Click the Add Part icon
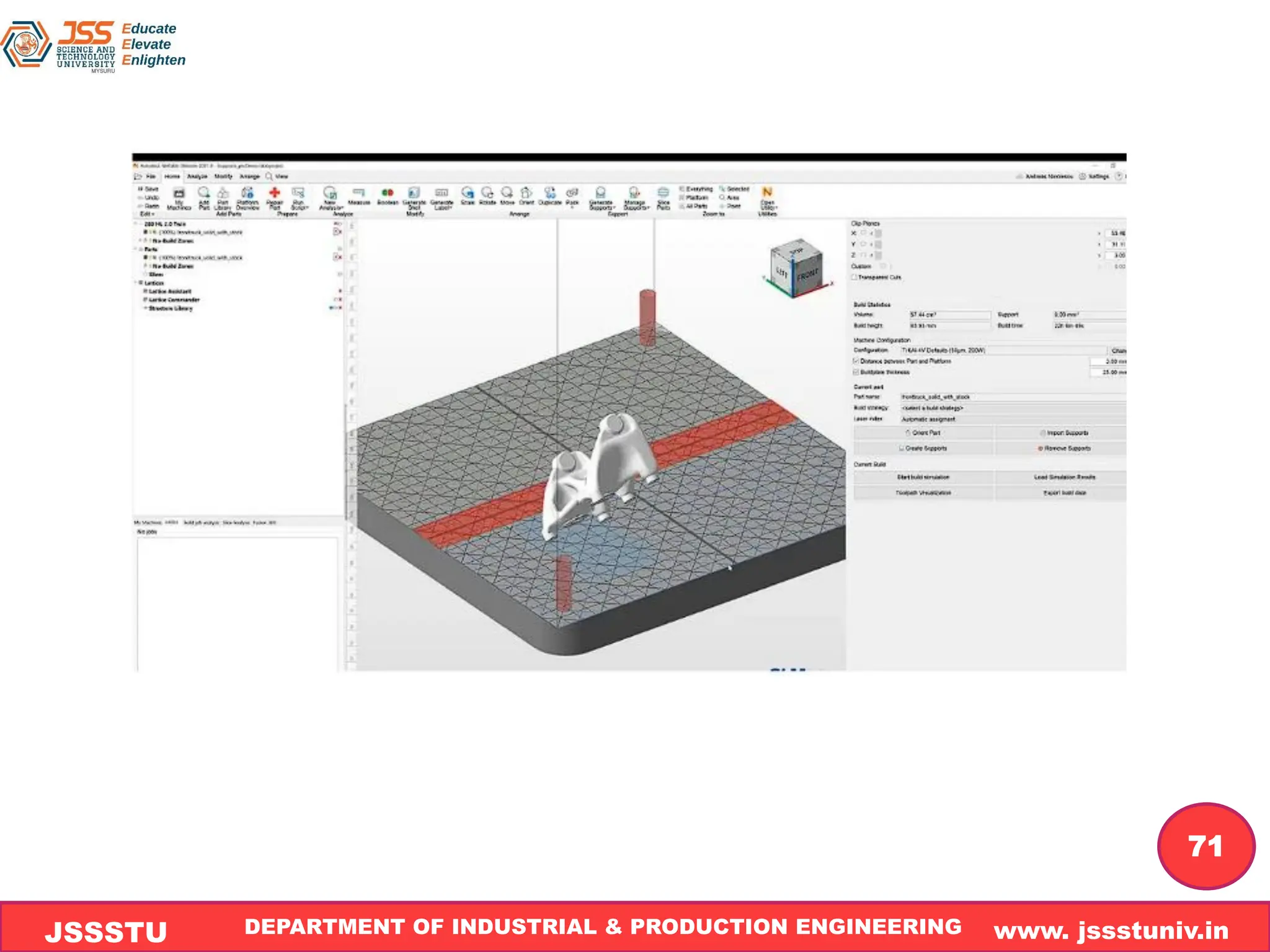 click(x=203, y=193)
